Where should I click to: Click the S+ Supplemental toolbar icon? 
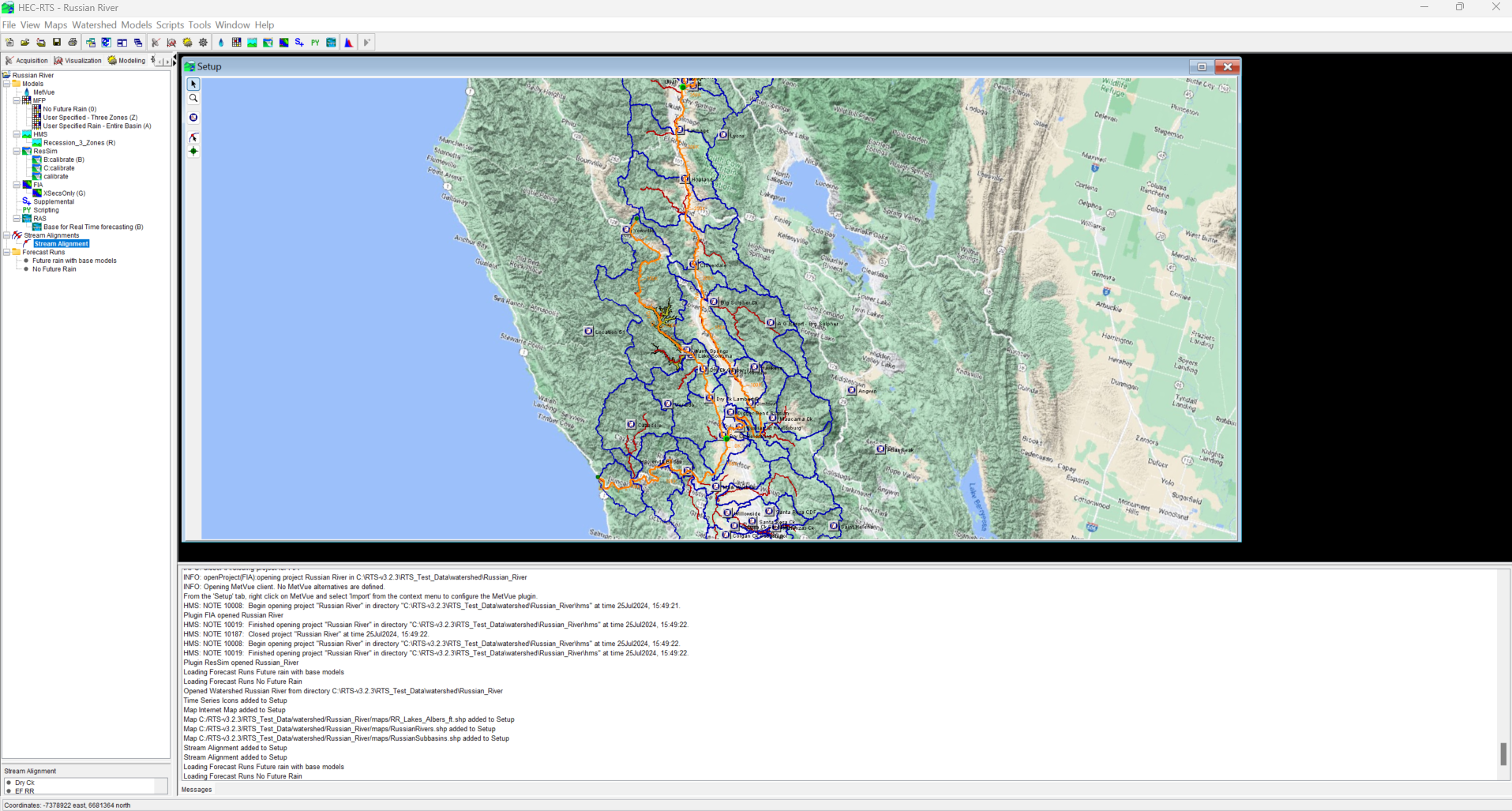pos(299,43)
